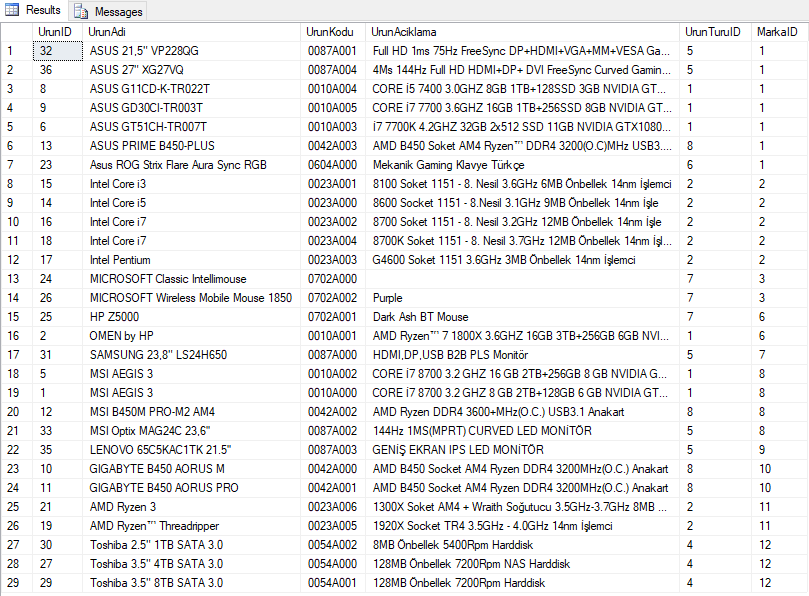Screen dimensions: 809x596
Task: Select MICROSOFT Wireless Mobile Mouse 1850 cell
Action: coord(191,298)
